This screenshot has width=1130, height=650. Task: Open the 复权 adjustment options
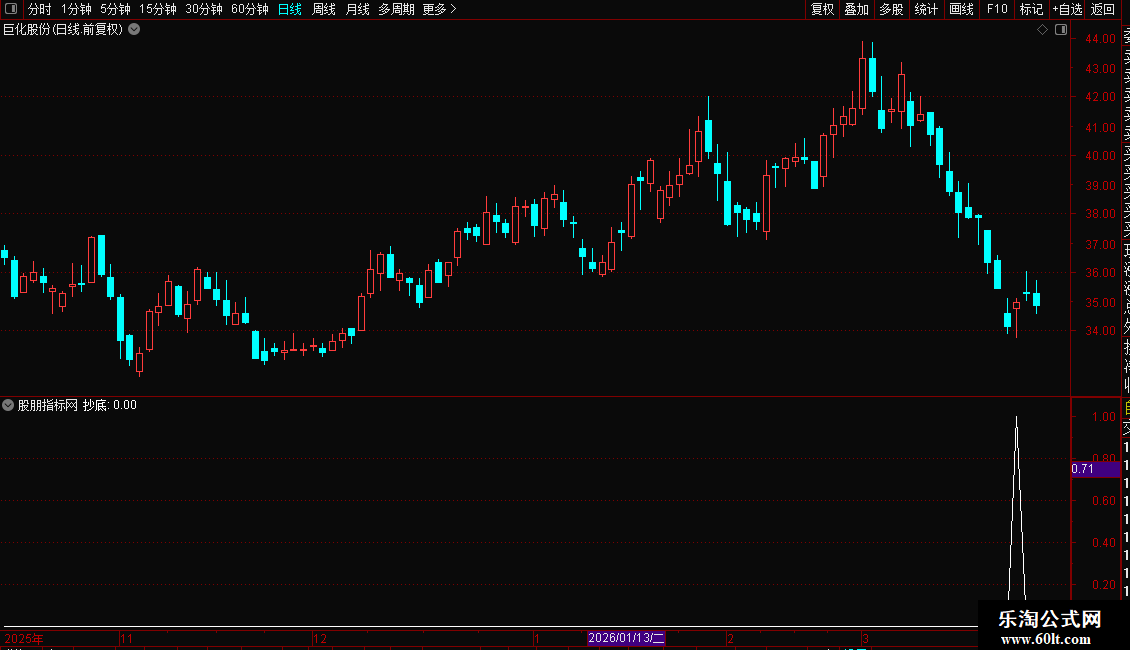pos(822,9)
